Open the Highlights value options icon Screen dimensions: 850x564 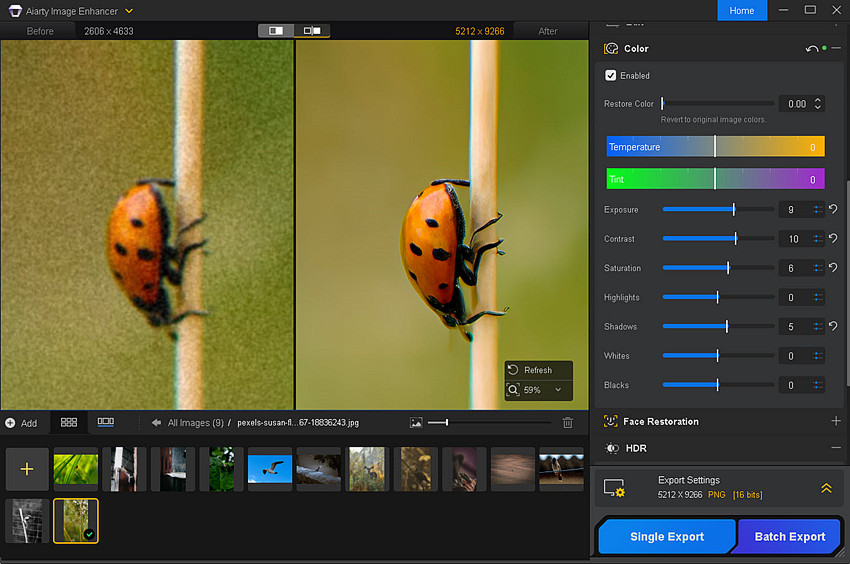pos(817,297)
